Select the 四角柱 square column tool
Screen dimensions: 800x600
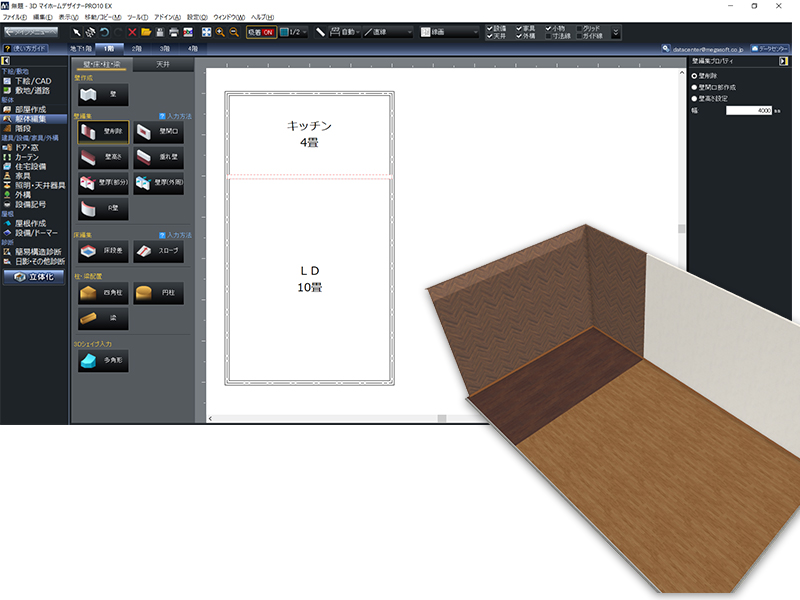click(103, 293)
